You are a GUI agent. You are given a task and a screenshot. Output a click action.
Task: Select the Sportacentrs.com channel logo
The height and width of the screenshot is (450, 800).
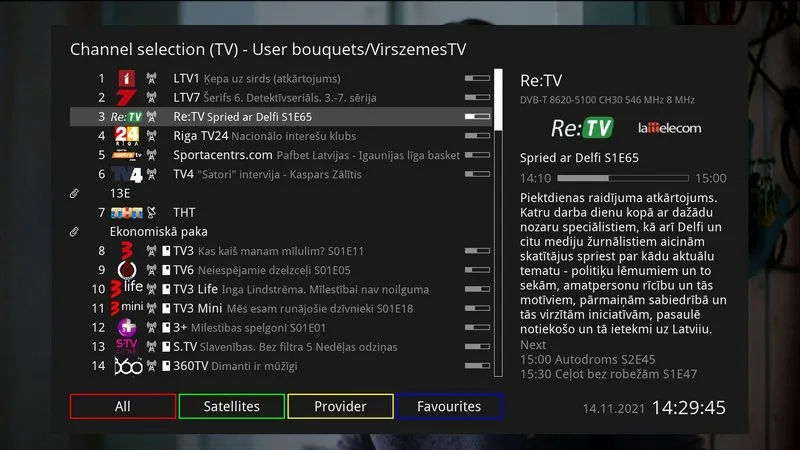127,155
